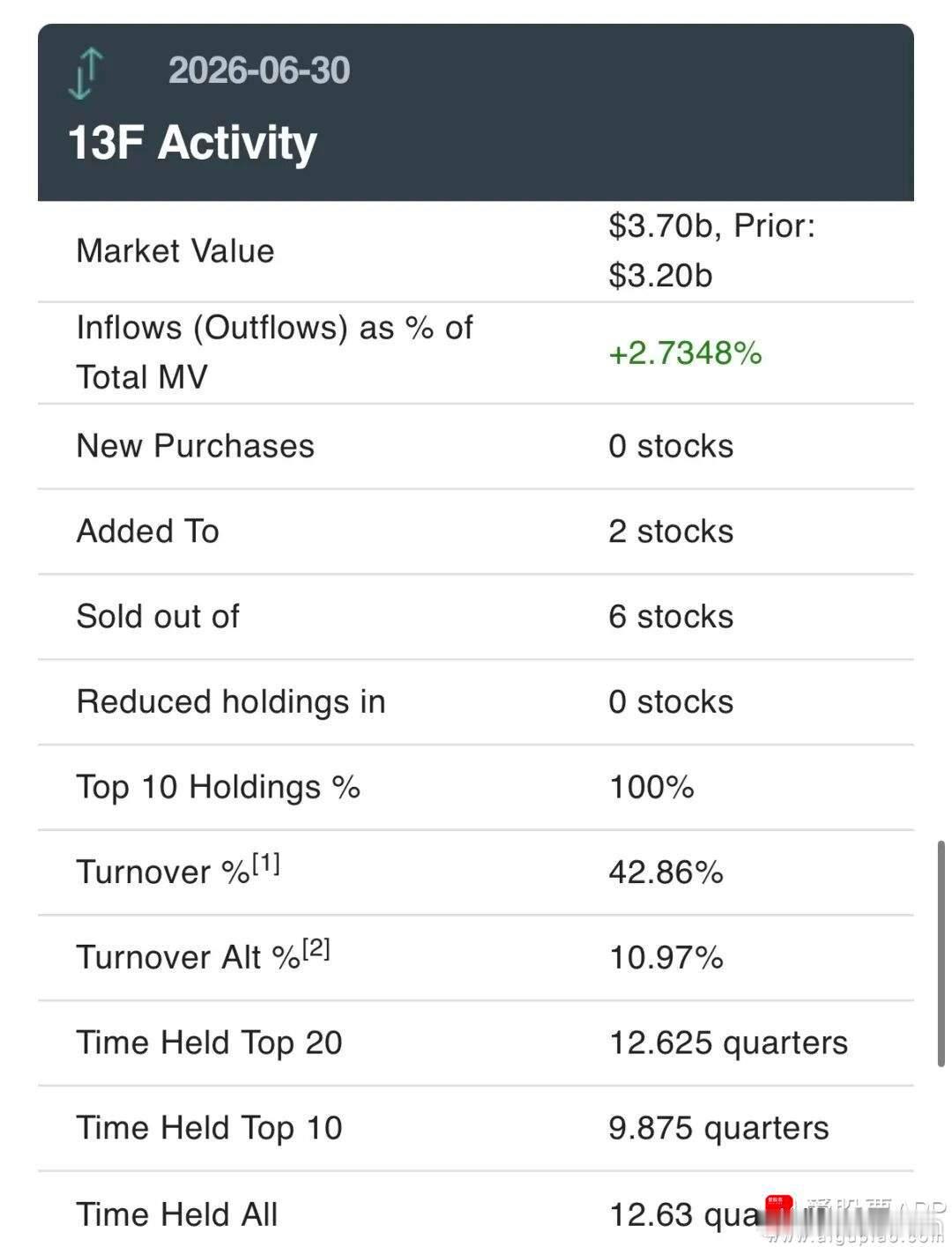This screenshot has height=1247, width=952.
Task: Click the 13F Activity heading
Action: [x=192, y=142]
